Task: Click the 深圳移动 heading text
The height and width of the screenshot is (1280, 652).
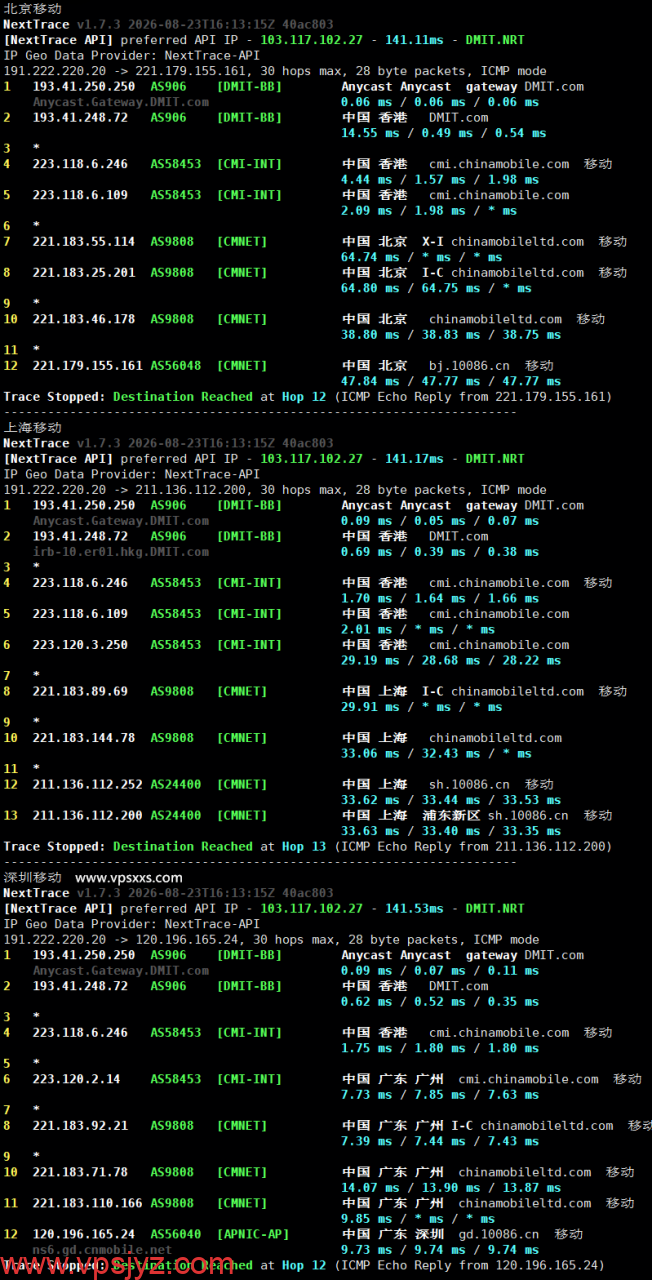Action: pyautogui.click(x=32, y=877)
